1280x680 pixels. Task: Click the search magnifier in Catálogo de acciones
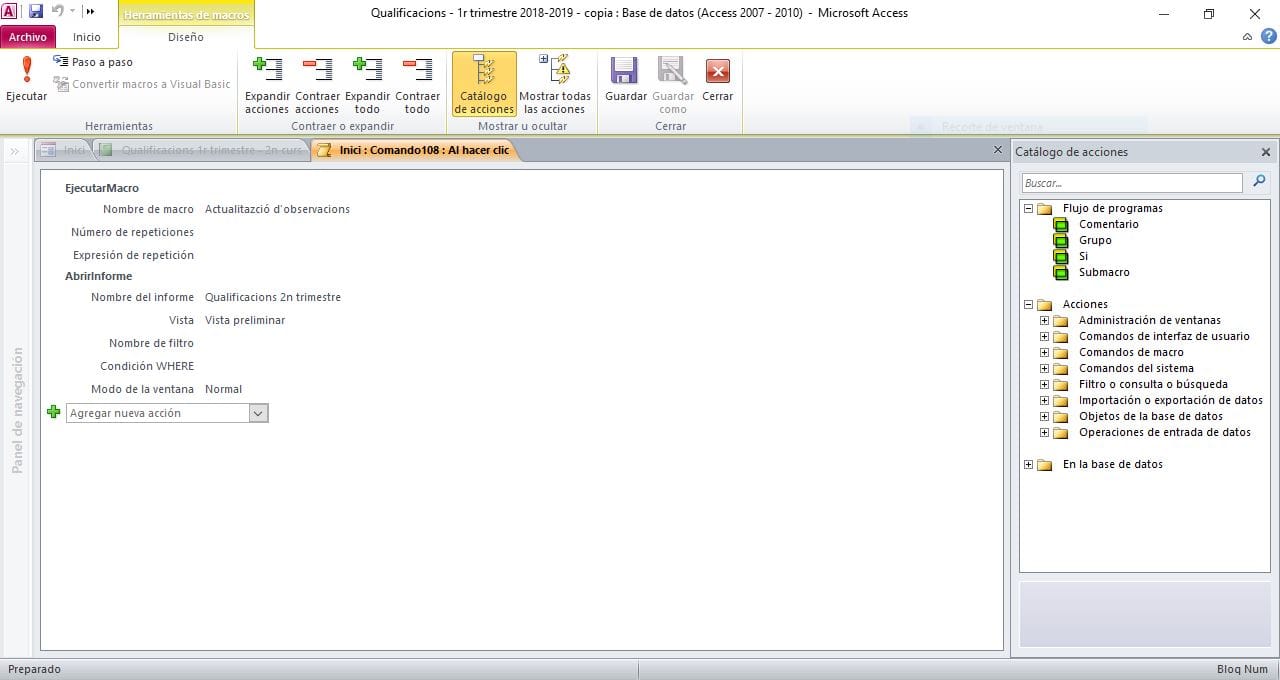(1259, 182)
